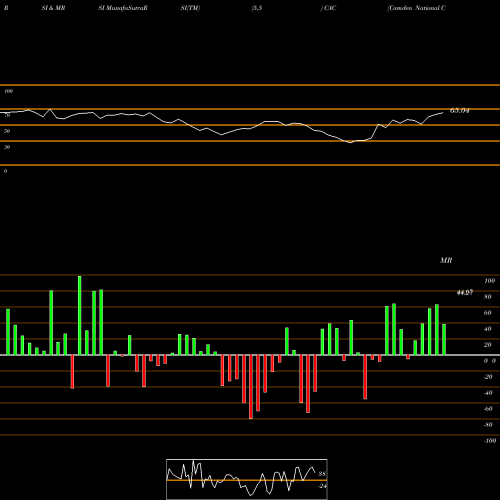Click the 30 label on the RSI axis

(x=7, y=147)
